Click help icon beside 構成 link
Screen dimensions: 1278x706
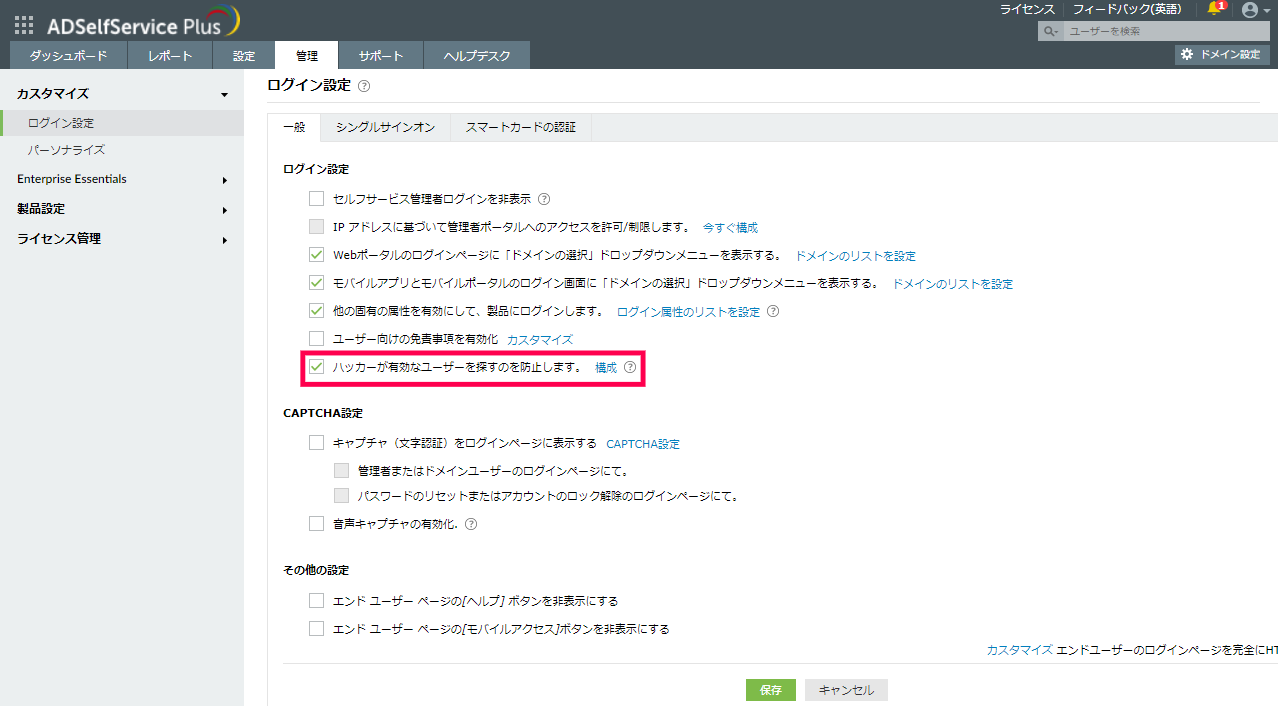point(630,367)
